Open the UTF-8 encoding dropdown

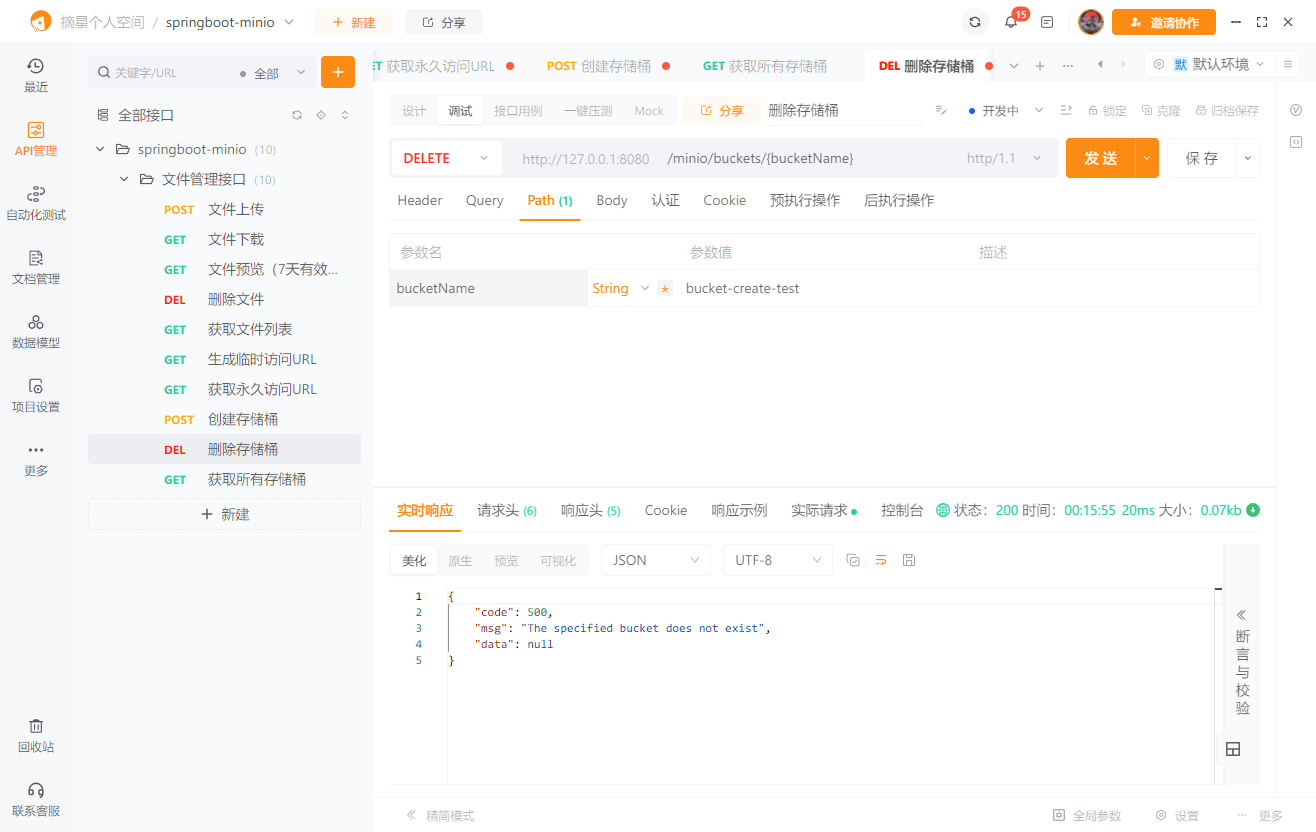tap(778, 560)
